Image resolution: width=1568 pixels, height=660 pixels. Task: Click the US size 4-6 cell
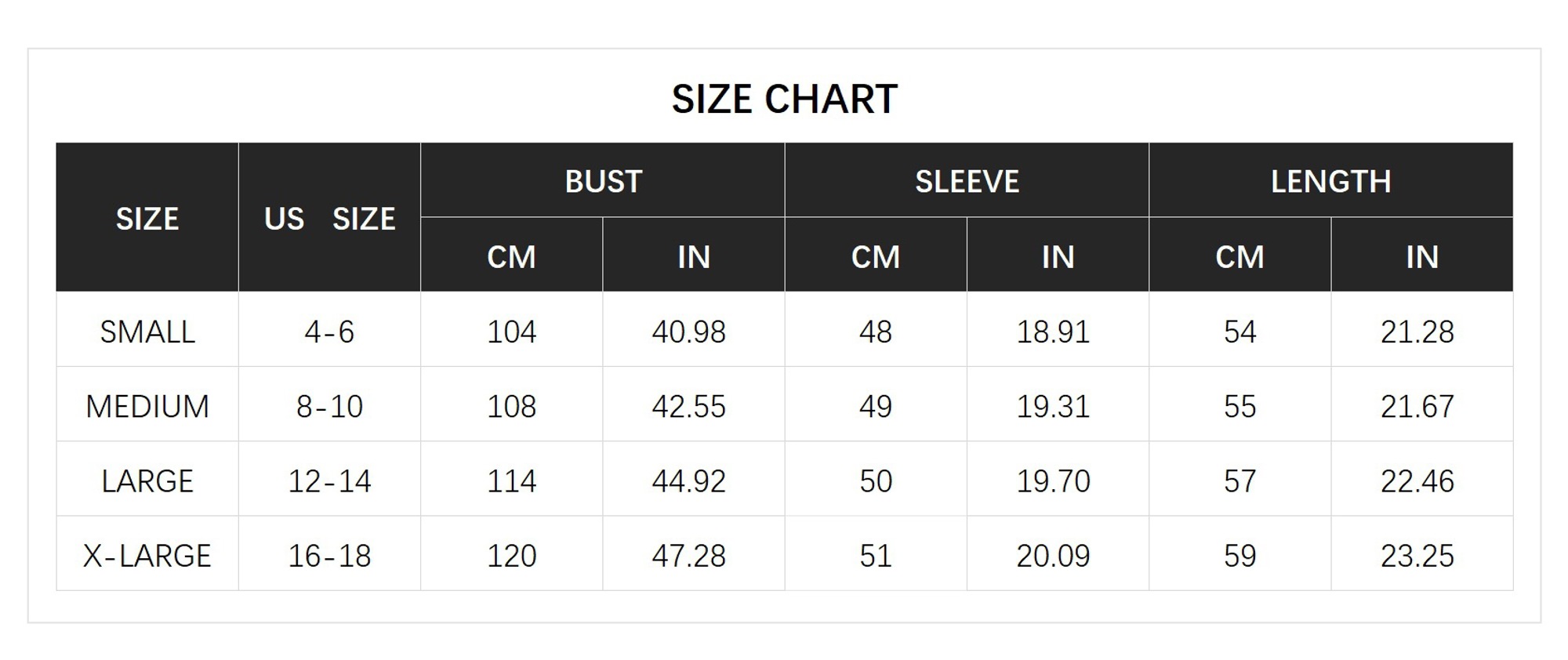[x=329, y=332]
